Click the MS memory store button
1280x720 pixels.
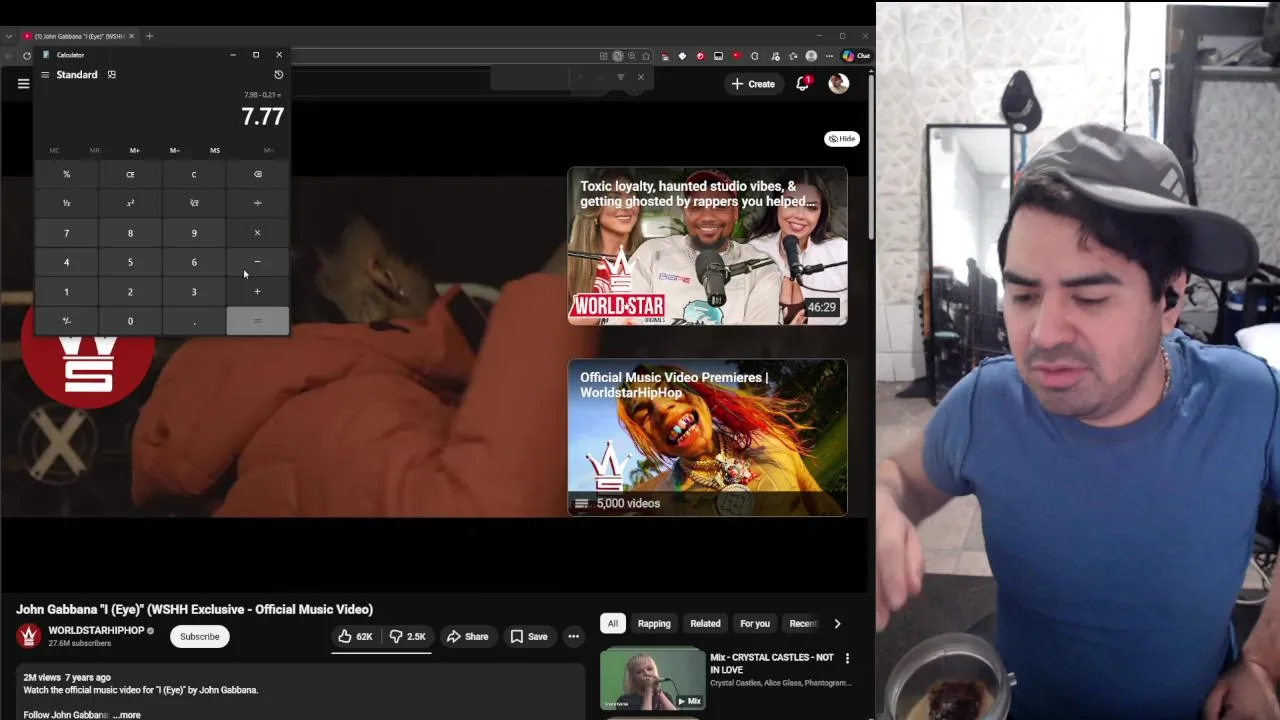click(214, 150)
